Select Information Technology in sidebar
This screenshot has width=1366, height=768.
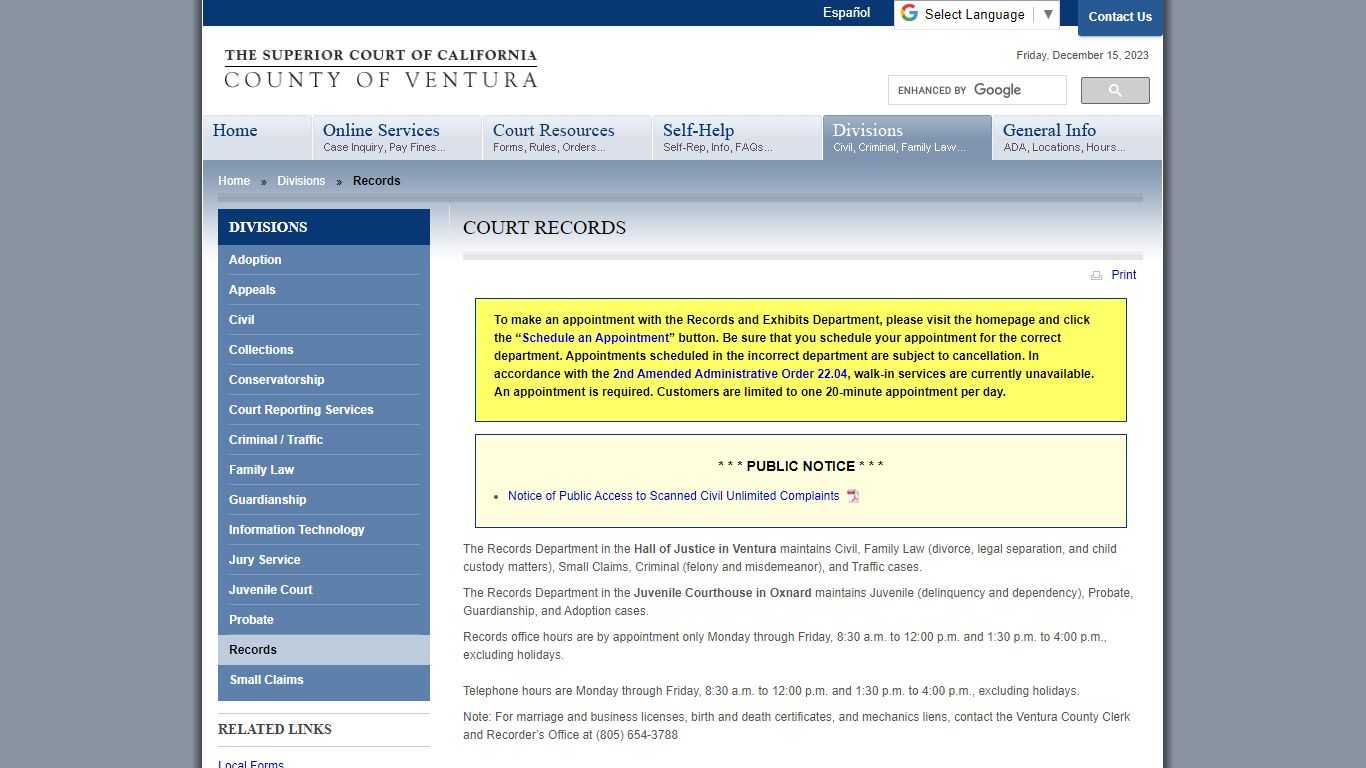324,530
